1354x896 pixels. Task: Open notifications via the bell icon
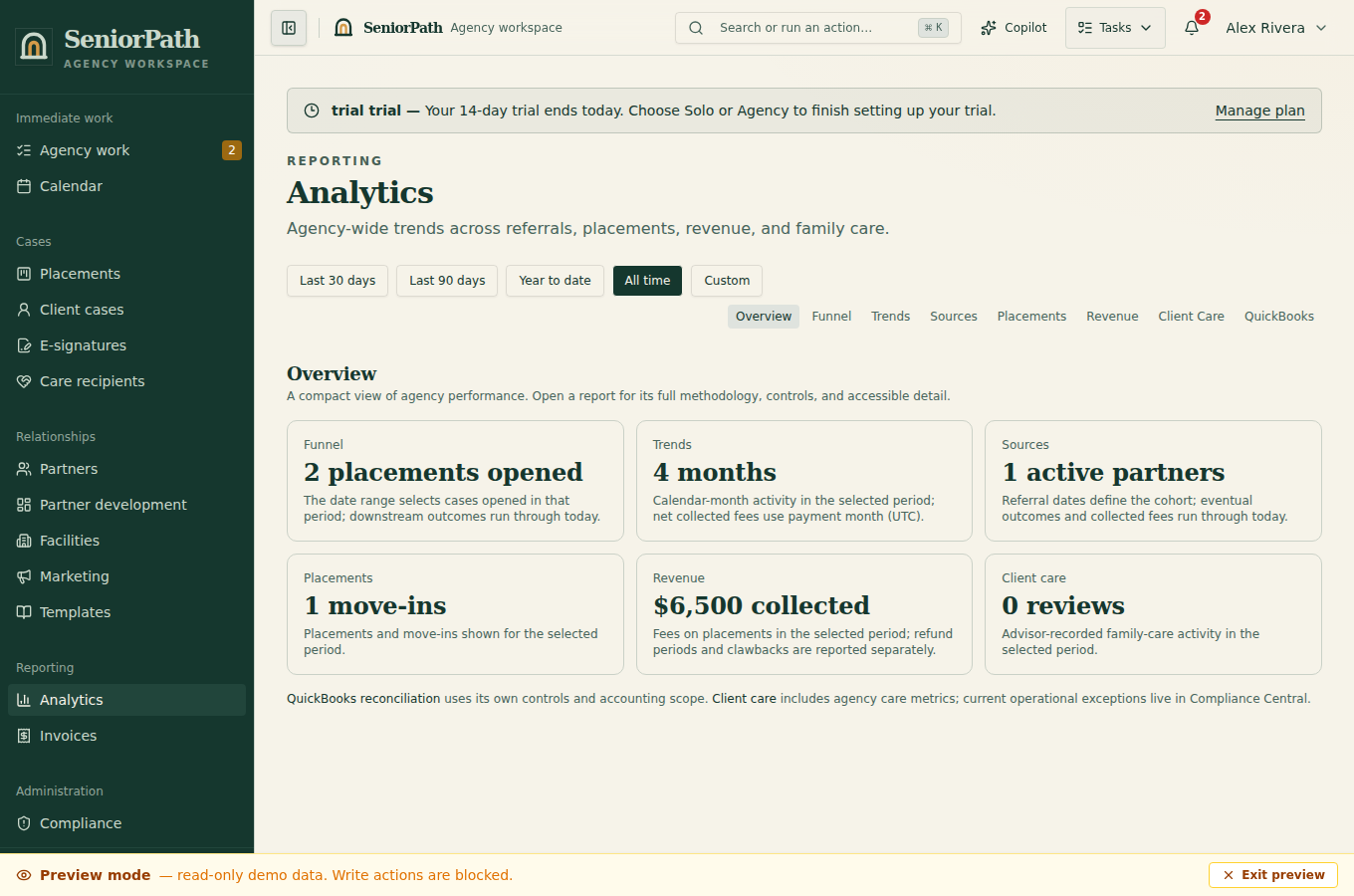tap(1192, 28)
